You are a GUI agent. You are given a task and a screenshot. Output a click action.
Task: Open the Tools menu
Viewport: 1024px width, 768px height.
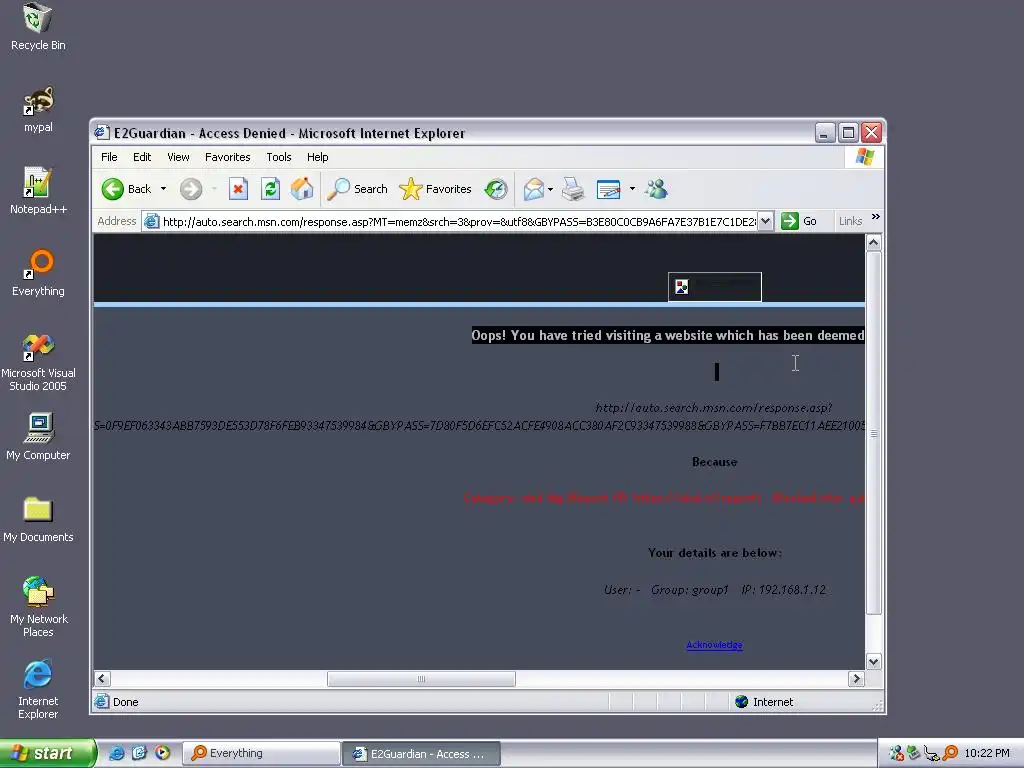pos(279,157)
